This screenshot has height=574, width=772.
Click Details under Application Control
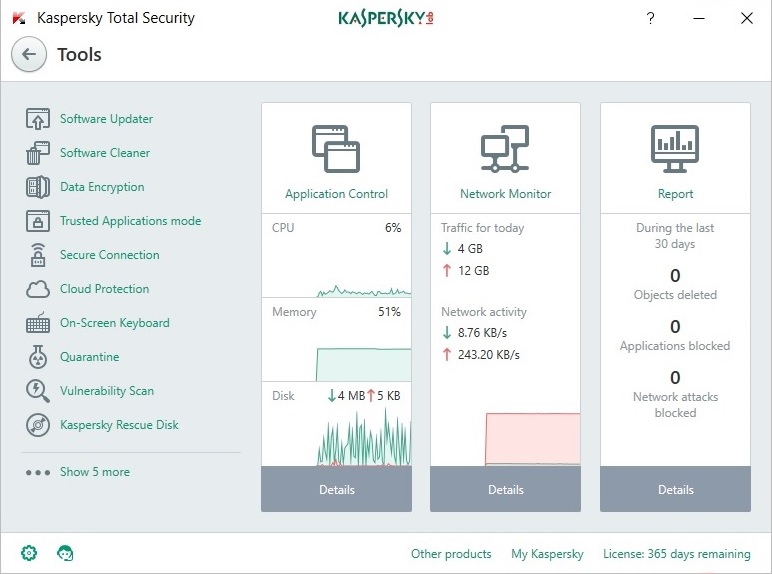pyautogui.click(x=336, y=489)
